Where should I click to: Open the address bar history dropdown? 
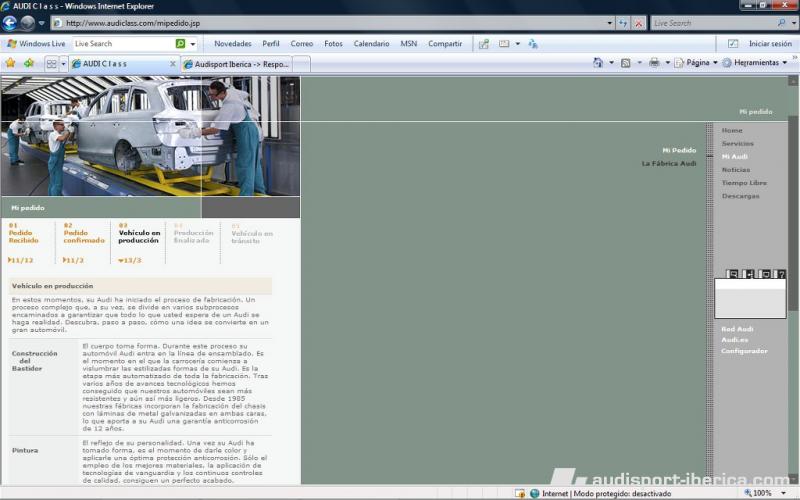[610, 23]
